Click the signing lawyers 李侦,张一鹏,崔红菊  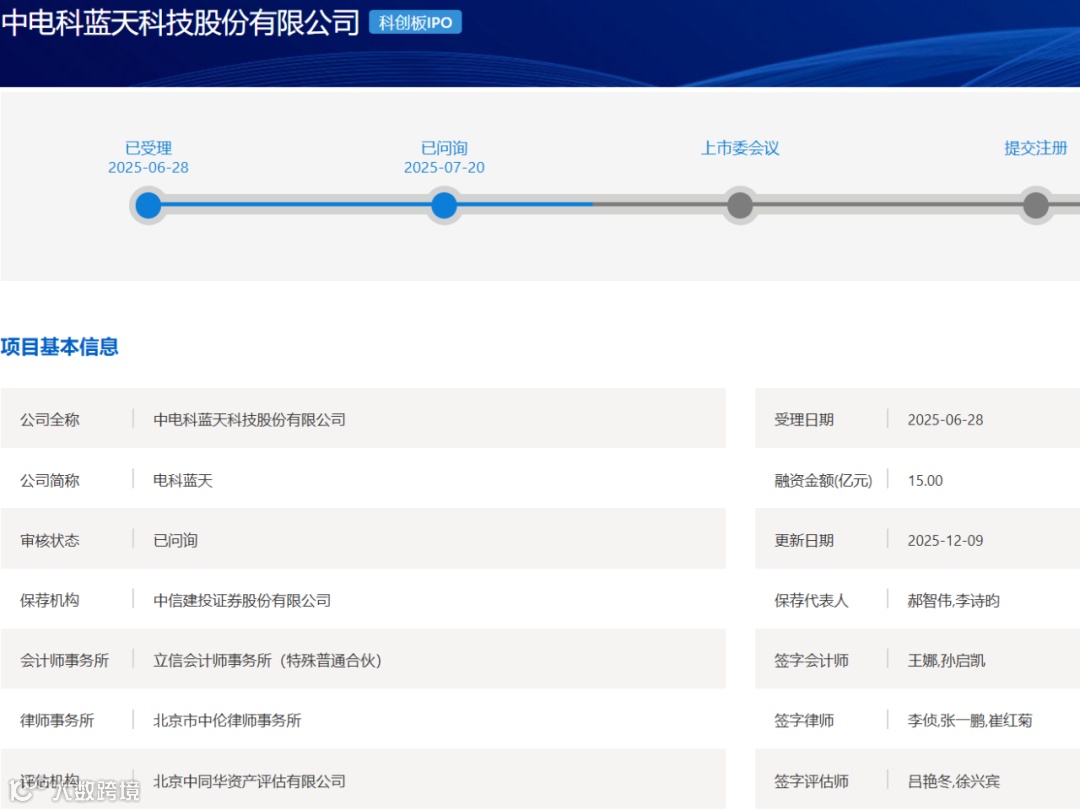pyautogui.click(x=970, y=720)
